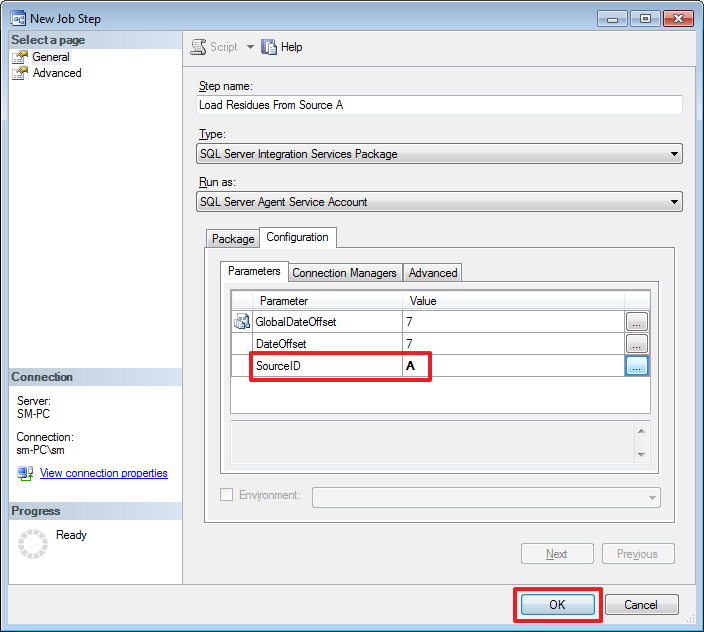Viewport: 704px width, 632px height.
Task: Select the GlobalDateOffset parameter name
Action: click(296, 322)
